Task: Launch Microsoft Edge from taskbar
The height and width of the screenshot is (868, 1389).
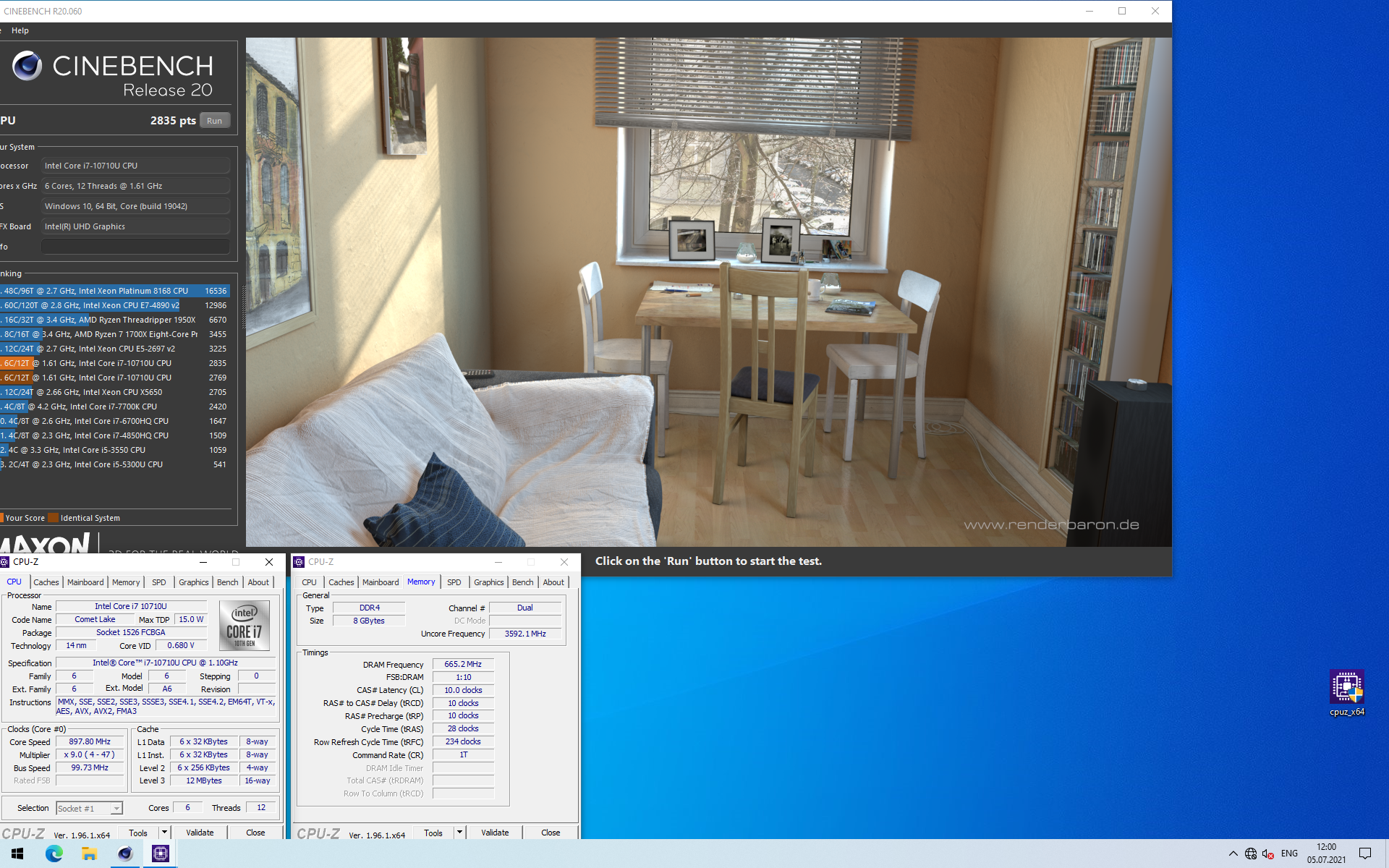Action: click(x=54, y=854)
